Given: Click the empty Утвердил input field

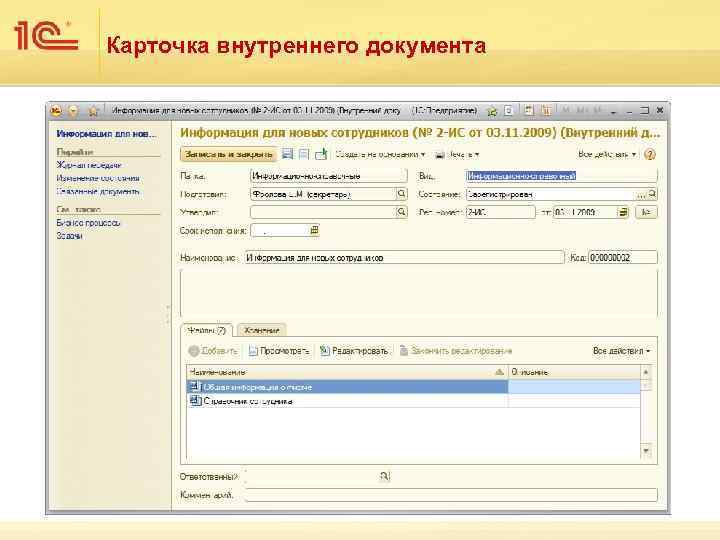Looking at the screenshot, I should point(323,212).
